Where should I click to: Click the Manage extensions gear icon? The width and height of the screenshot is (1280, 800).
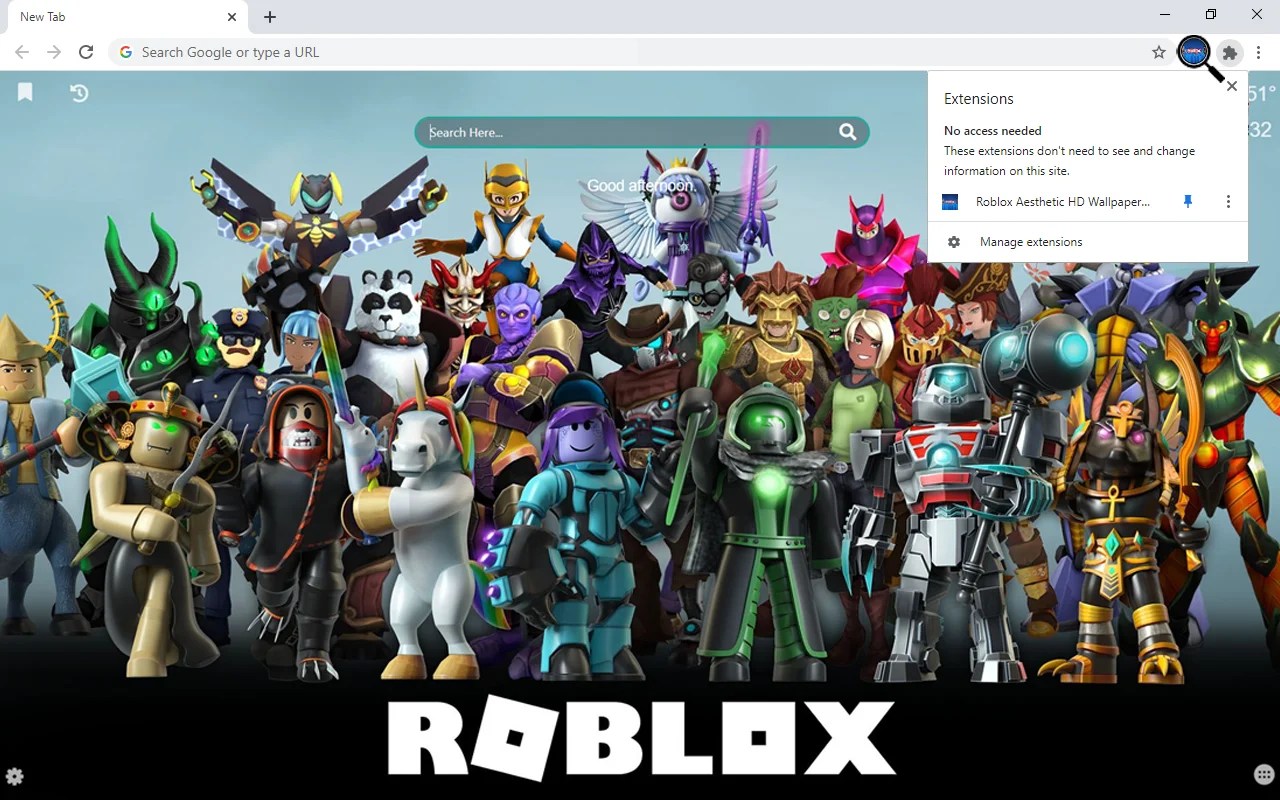(954, 242)
